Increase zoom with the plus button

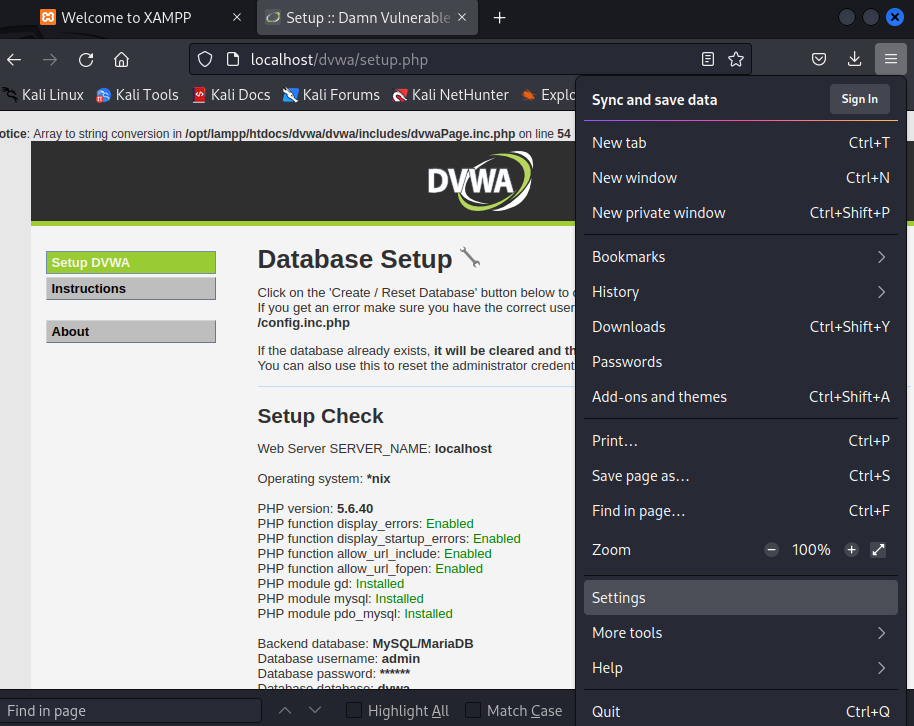852,550
